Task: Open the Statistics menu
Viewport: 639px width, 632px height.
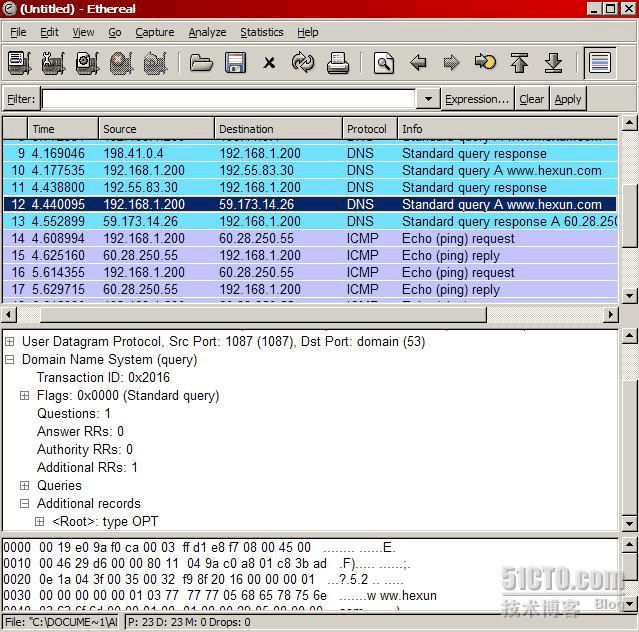Action: tap(261, 32)
